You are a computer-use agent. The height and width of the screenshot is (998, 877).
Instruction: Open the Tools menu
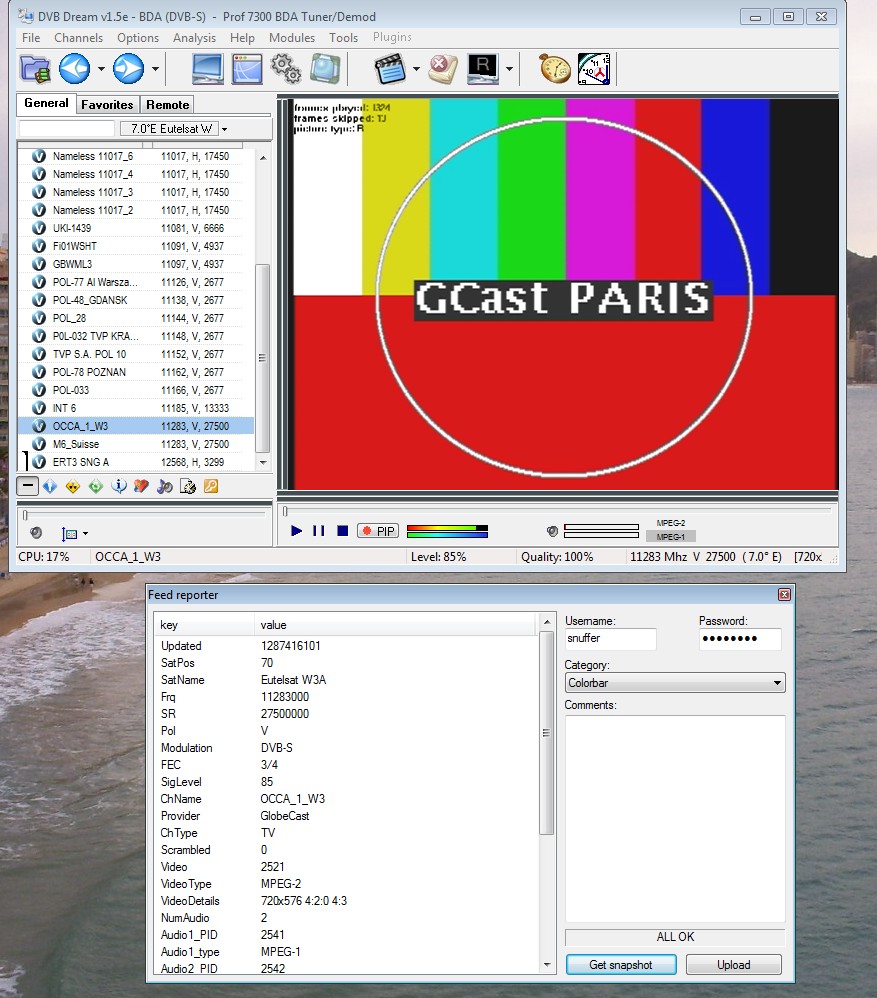pos(344,38)
